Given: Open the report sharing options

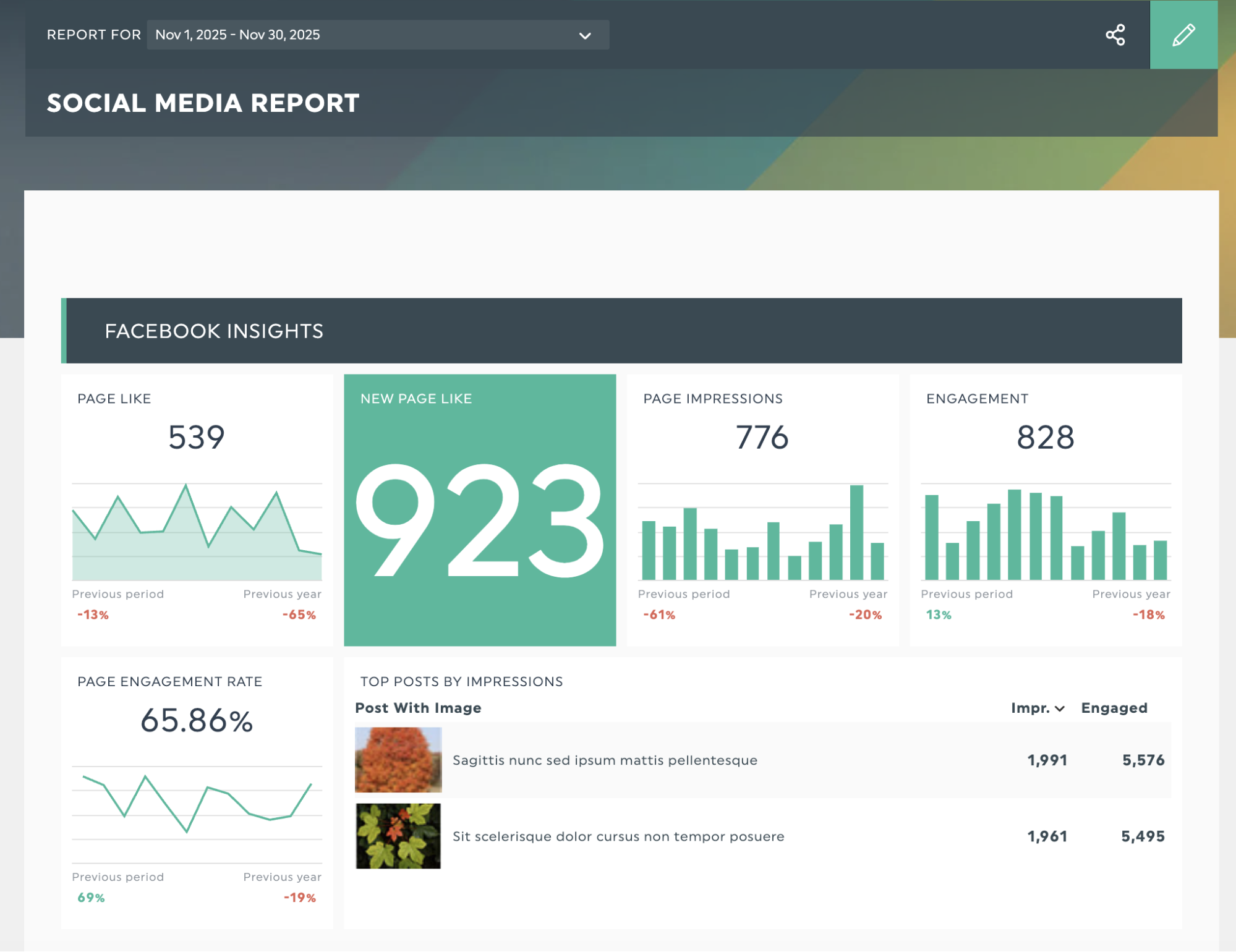Looking at the screenshot, I should coord(1116,35).
